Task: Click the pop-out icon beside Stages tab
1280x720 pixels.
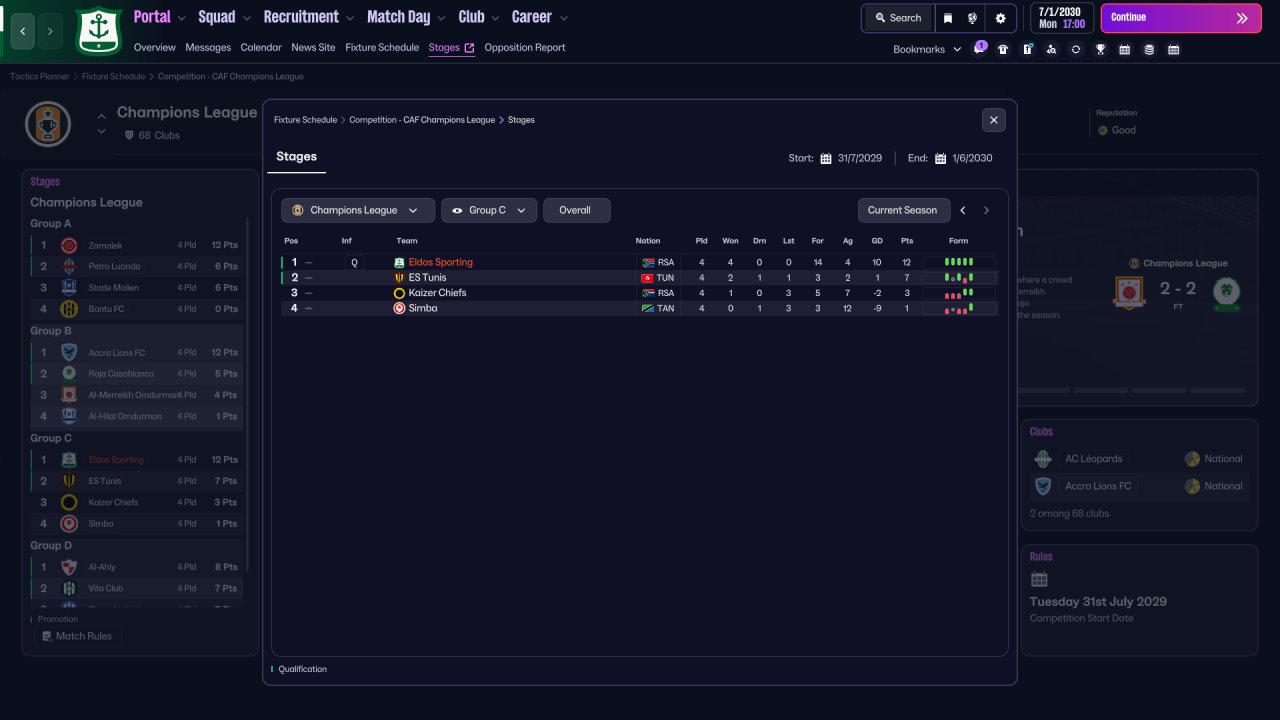Action: pyautogui.click(x=469, y=48)
